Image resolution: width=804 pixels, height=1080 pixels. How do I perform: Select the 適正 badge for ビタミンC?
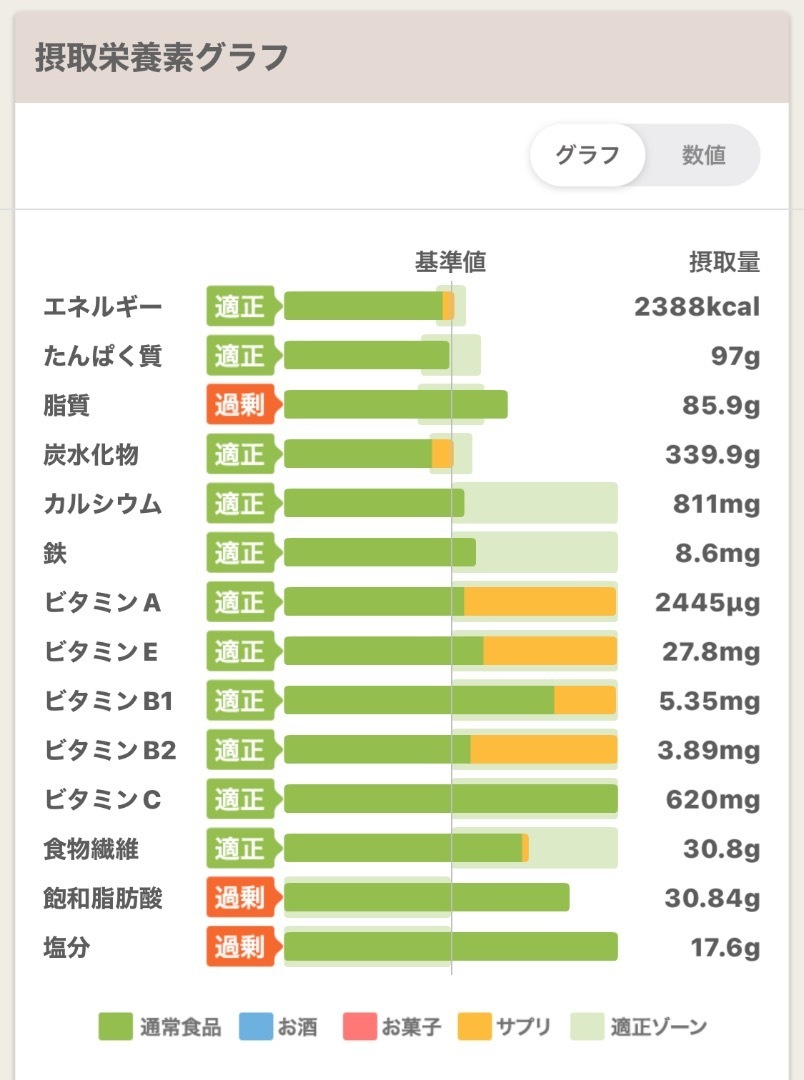240,800
